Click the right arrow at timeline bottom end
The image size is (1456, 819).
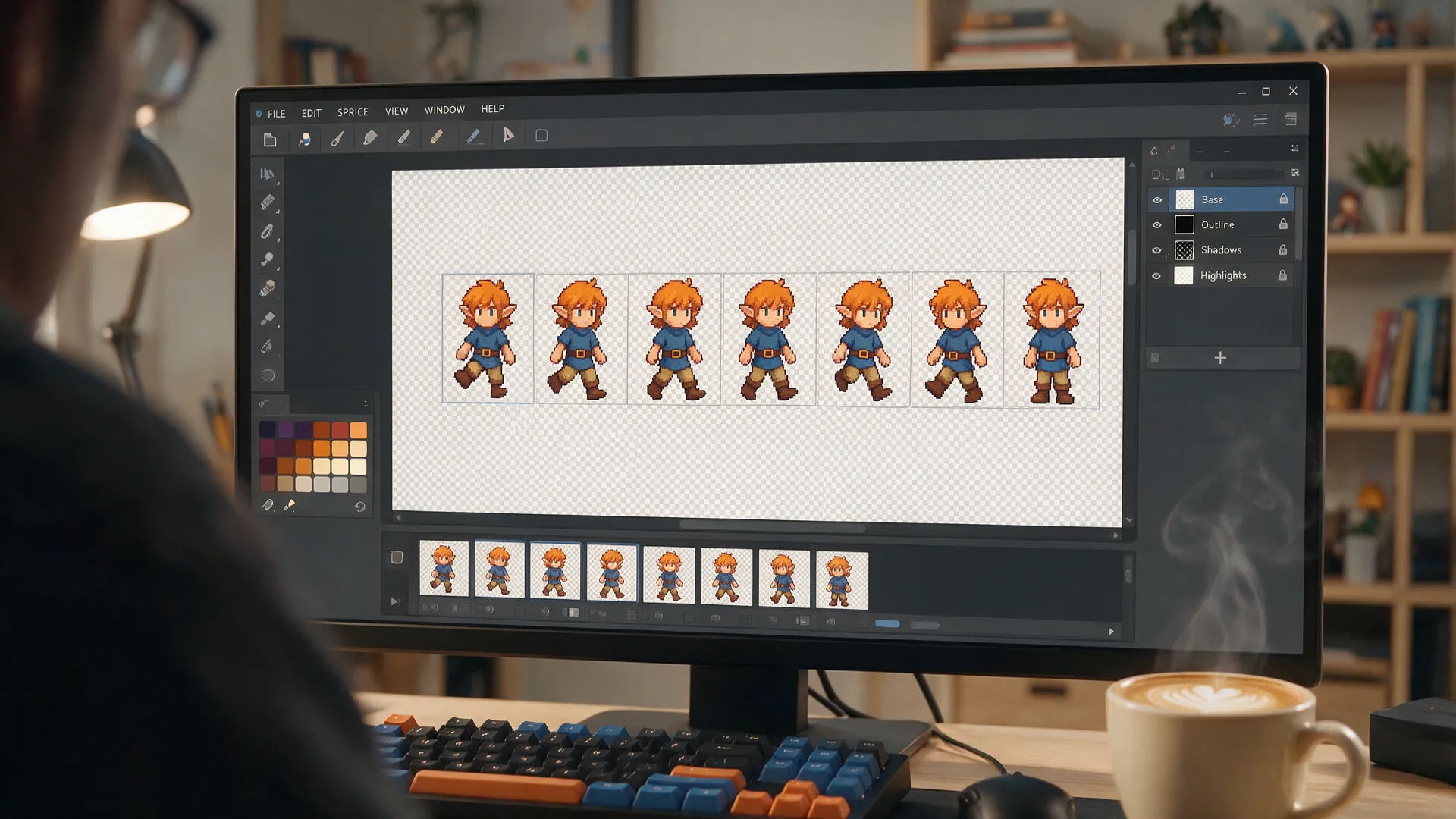(x=1111, y=632)
